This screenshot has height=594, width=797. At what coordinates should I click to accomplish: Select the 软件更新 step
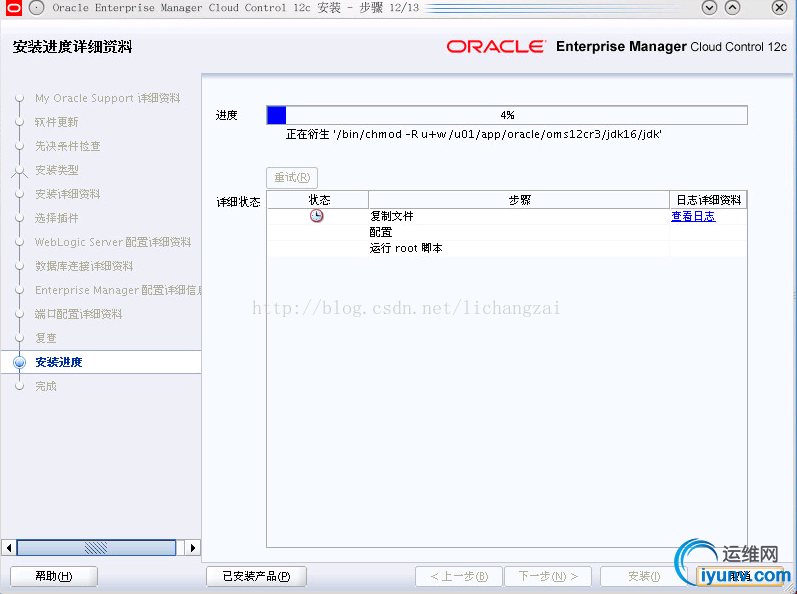(x=56, y=122)
